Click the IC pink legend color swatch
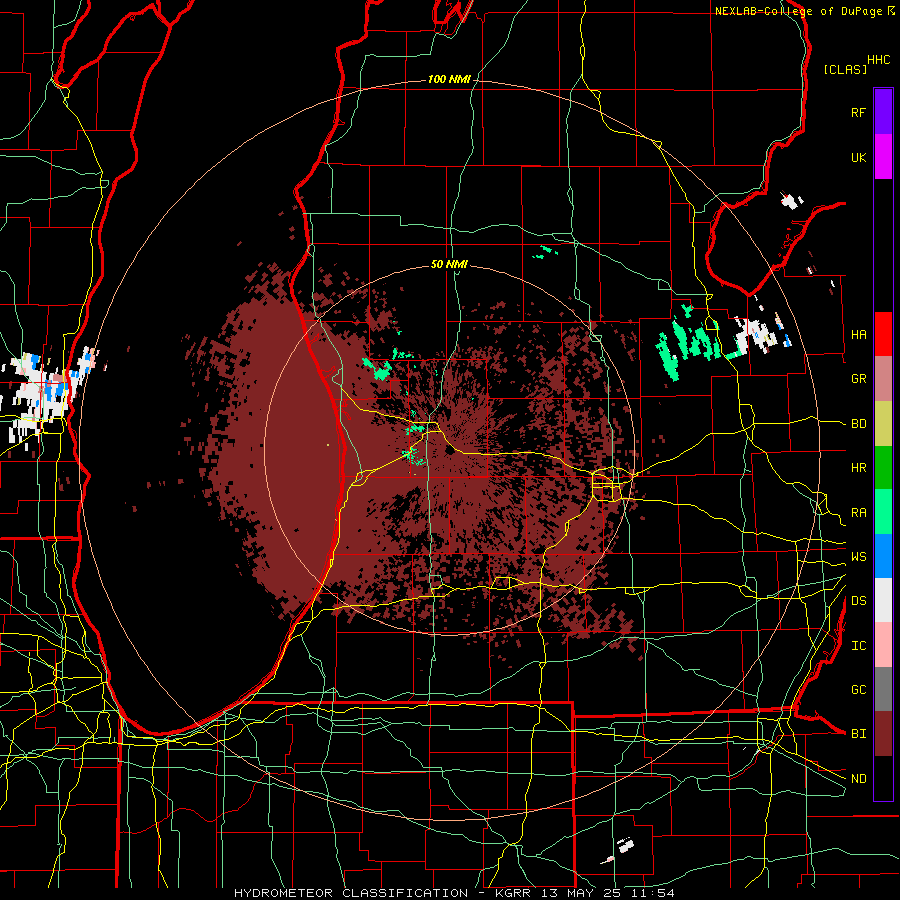The image size is (900, 900). point(883,645)
